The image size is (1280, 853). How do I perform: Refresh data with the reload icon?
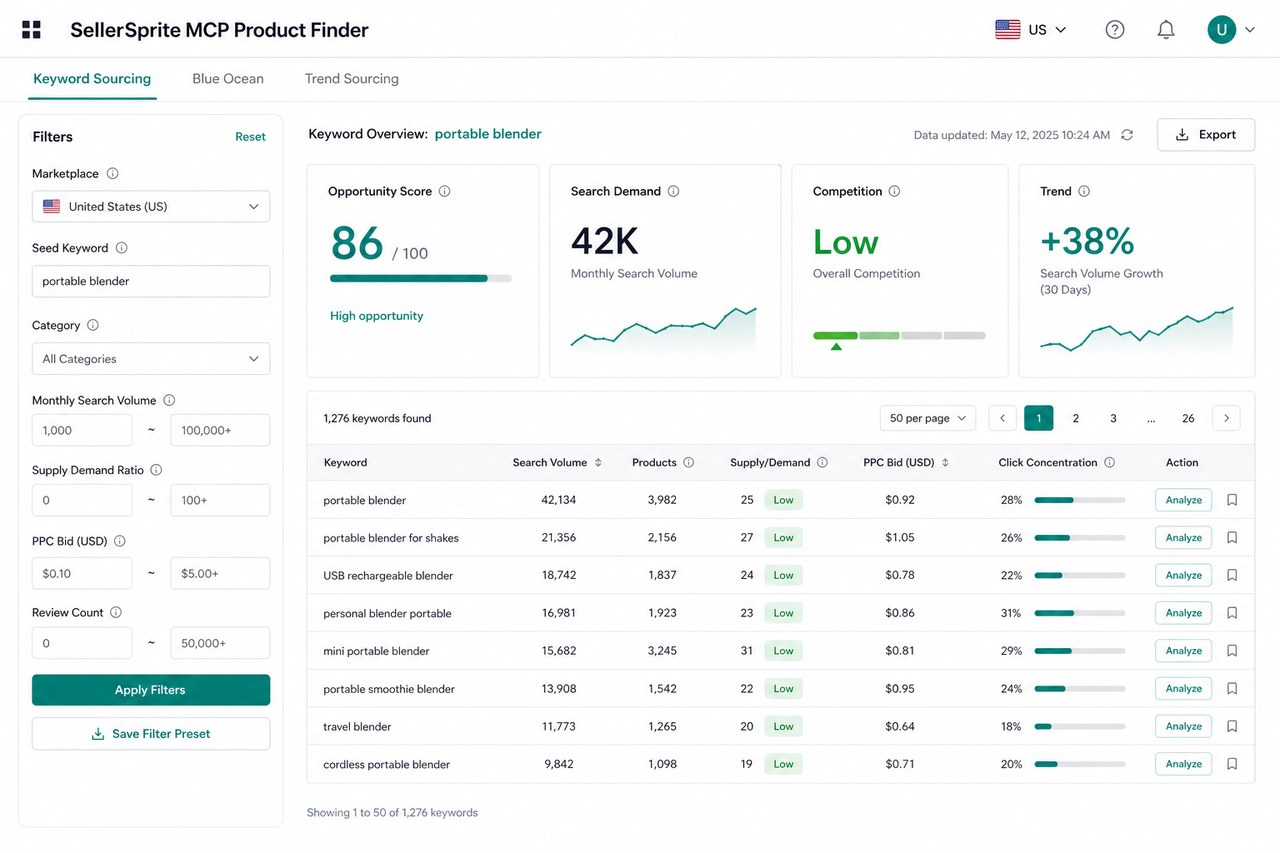tap(1127, 135)
